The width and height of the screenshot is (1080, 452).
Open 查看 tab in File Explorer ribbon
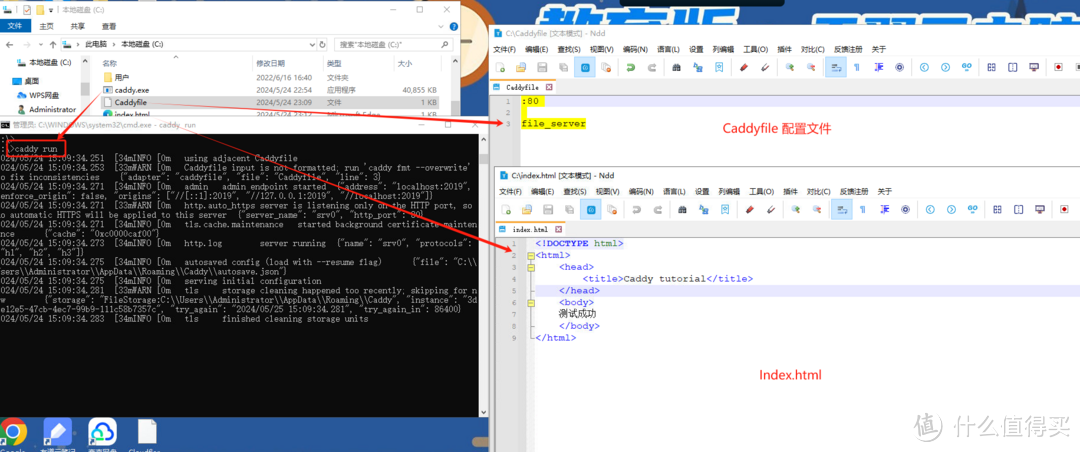pyautogui.click(x=109, y=26)
